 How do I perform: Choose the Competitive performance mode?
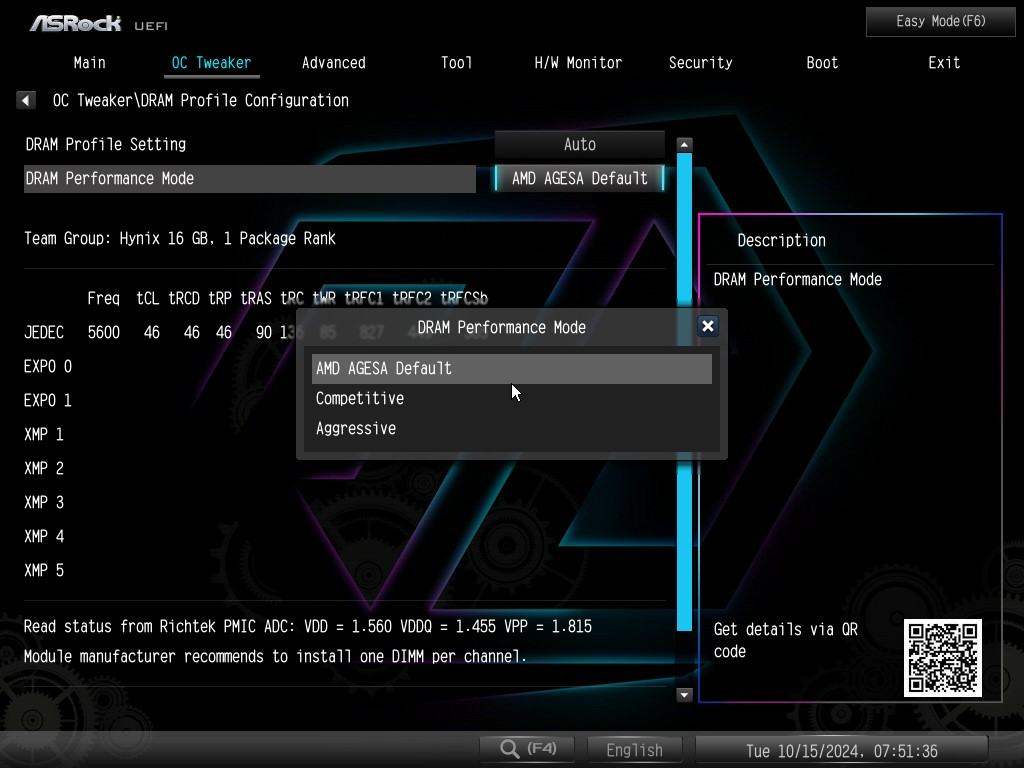click(512, 398)
